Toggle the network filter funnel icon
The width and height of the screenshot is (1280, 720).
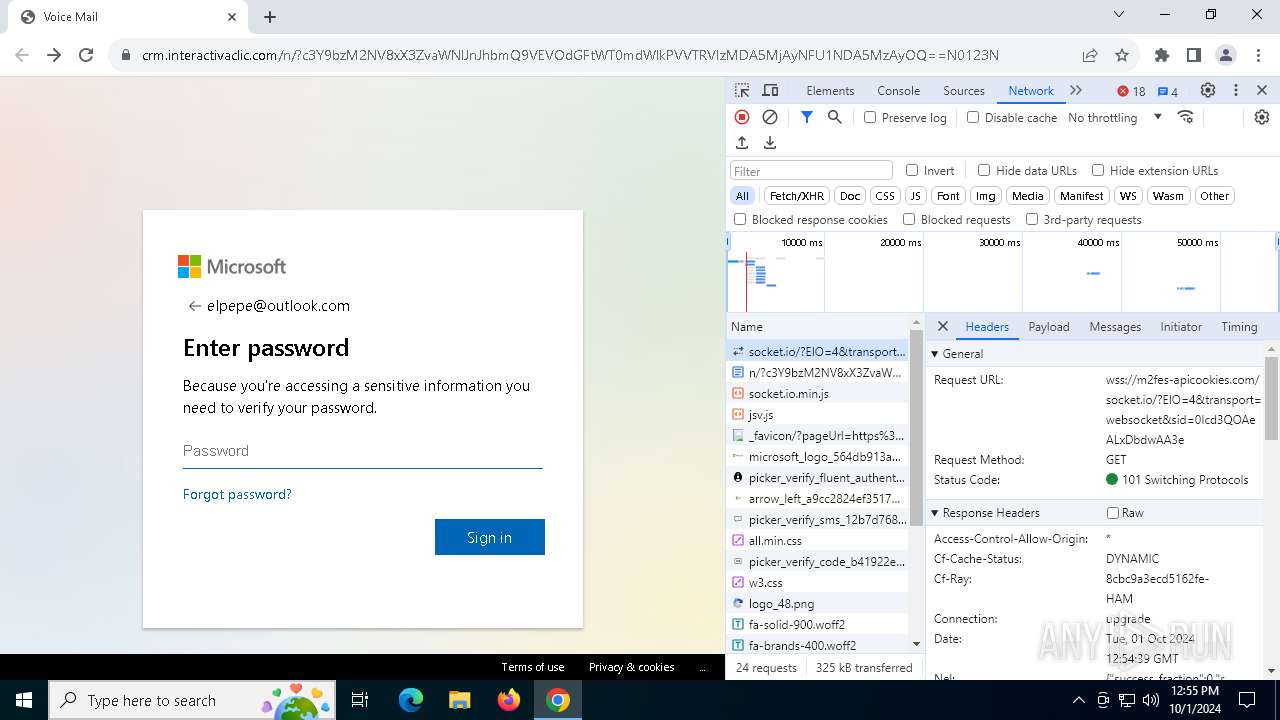(807, 117)
